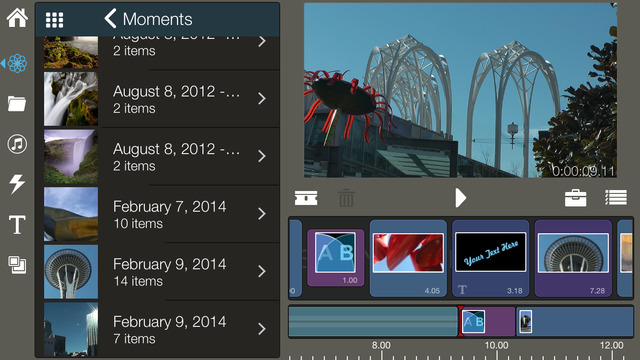Open February 7, 2014 10 items moment

click(162, 214)
